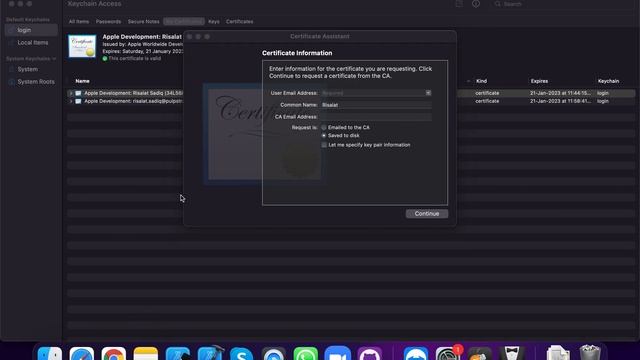The width and height of the screenshot is (640, 360).
Task: Expand the Apple Development: risalat.sadiq@ row
Action: [71, 101]
